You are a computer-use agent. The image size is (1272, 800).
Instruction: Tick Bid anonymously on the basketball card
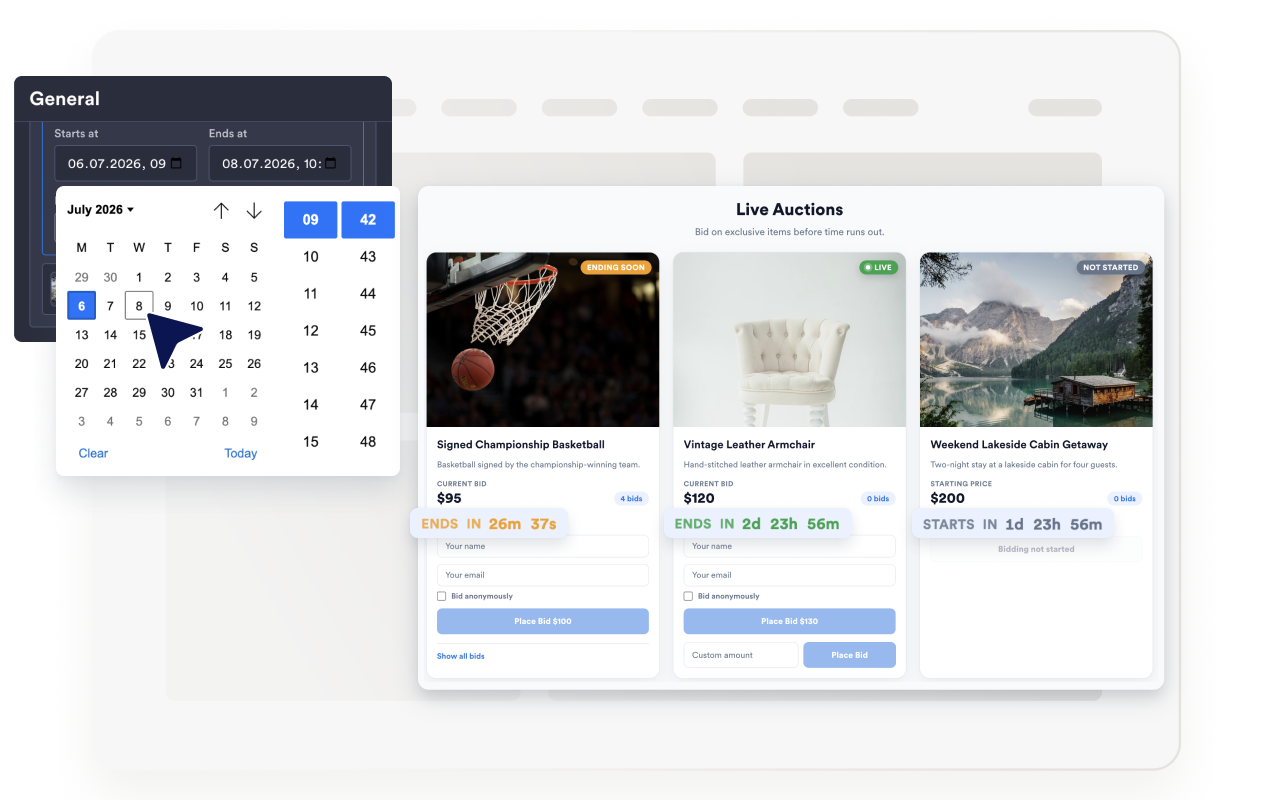pyautogui.click(x=442, y=596)
